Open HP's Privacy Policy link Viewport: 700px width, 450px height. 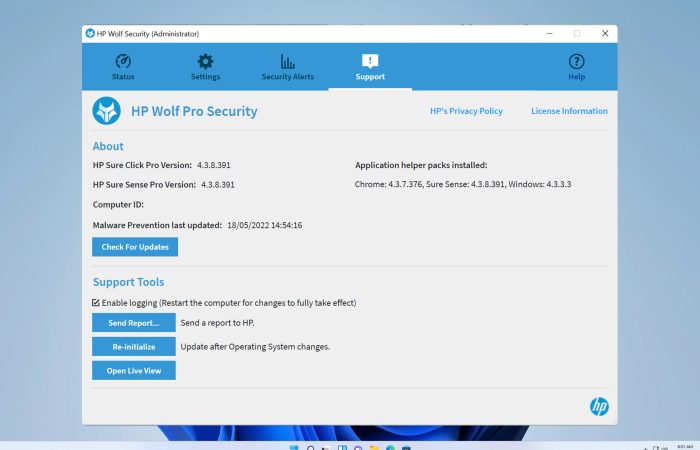(466, 111)
